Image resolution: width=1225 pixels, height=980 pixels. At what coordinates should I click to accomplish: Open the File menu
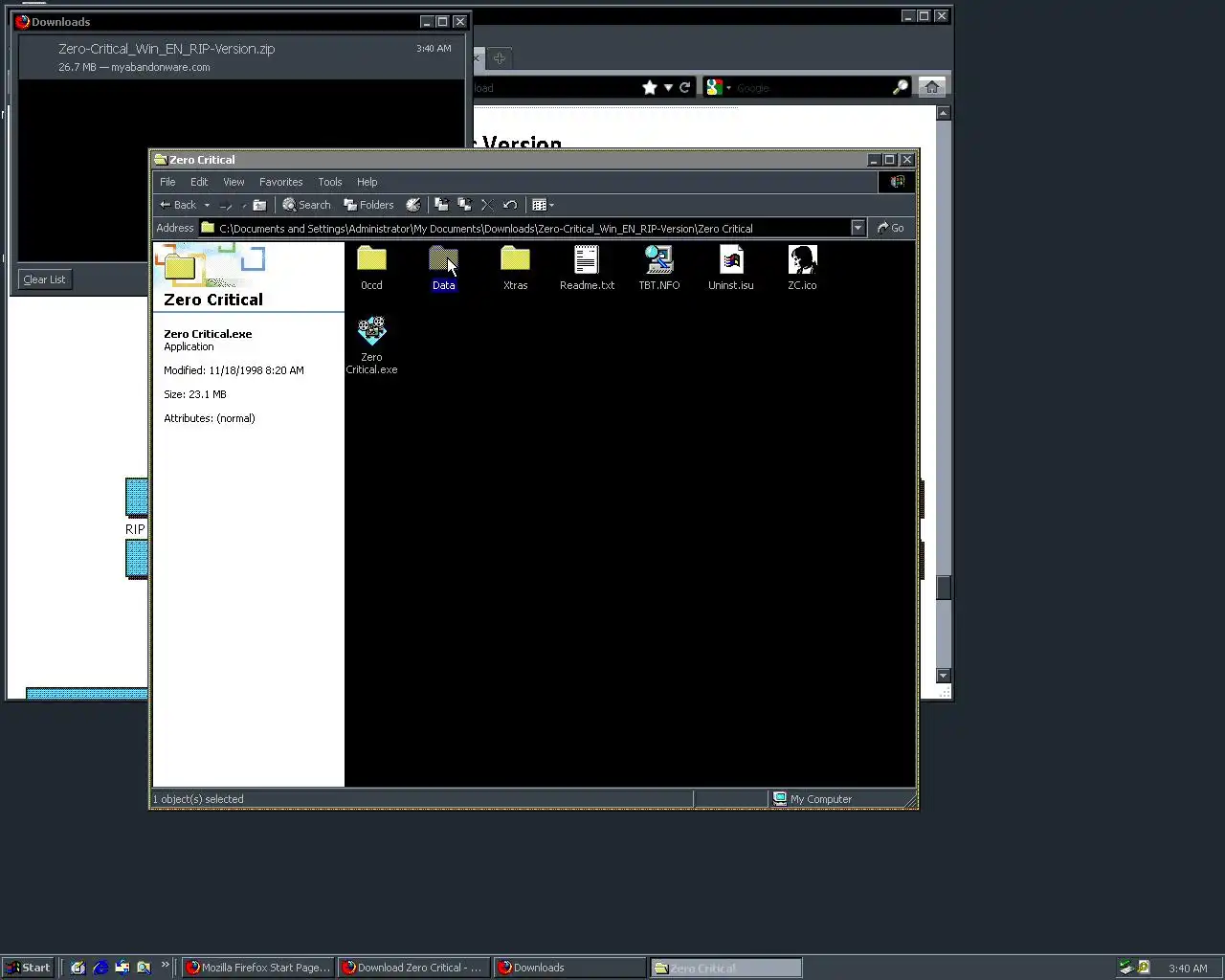click(x=167, y=182)
